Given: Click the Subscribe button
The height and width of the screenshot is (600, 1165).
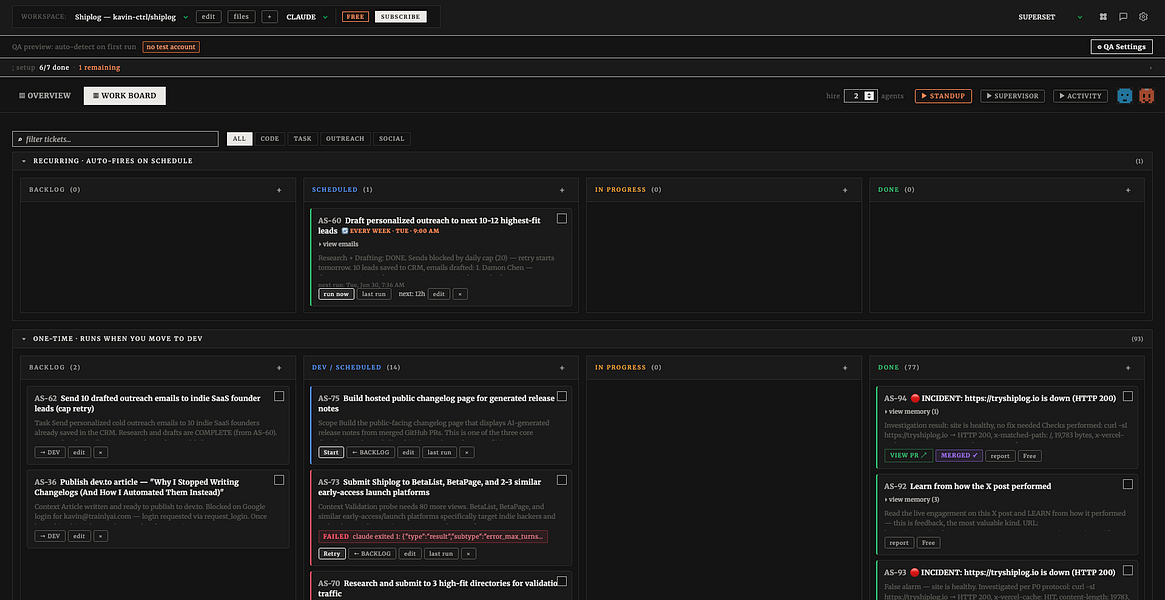Looking at the screenshot, I should pyautogui.click(x=400, y=16).
